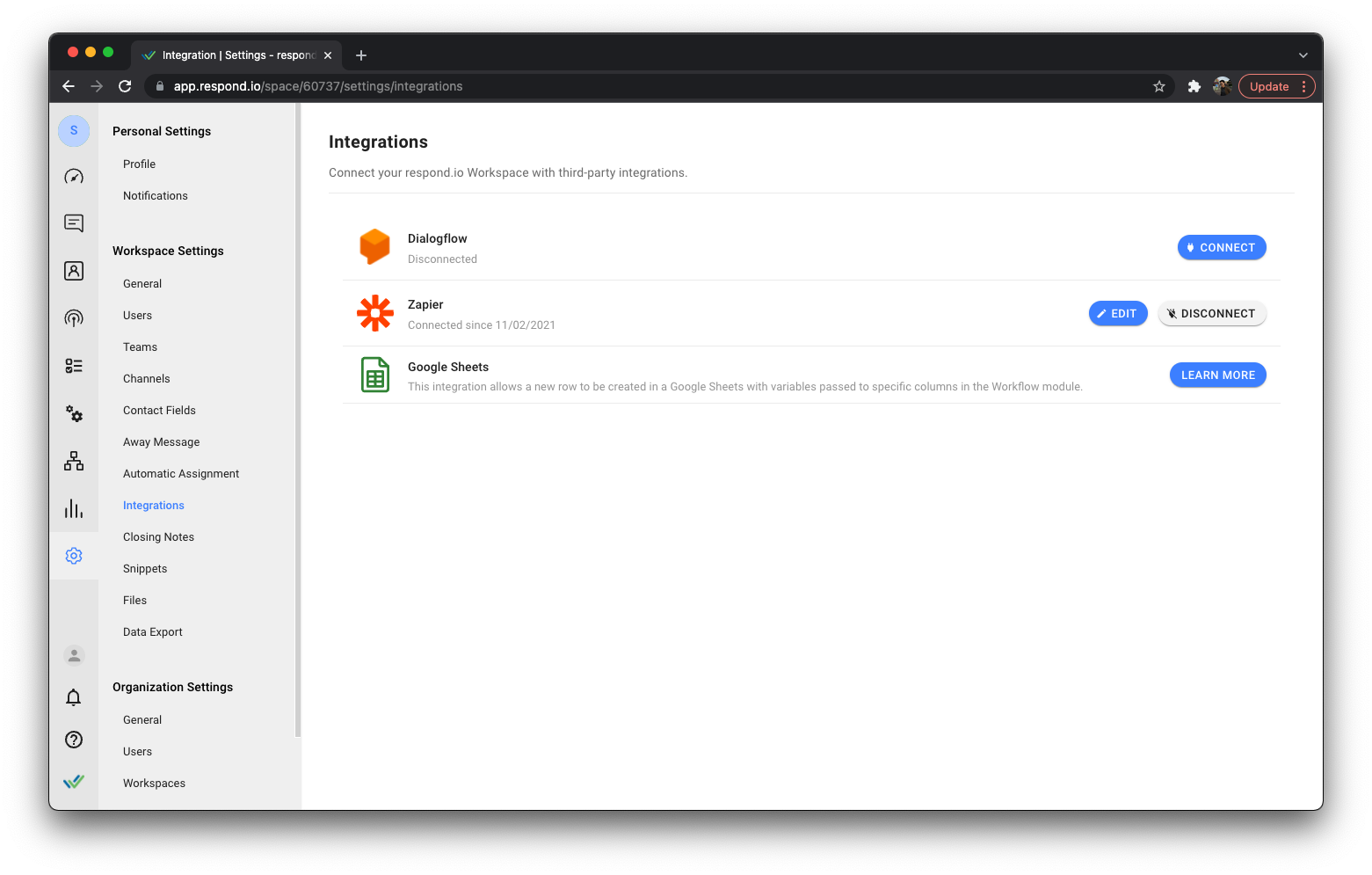
Task: Open browser extensions puzzle icon
Action: click(1194, 86)
